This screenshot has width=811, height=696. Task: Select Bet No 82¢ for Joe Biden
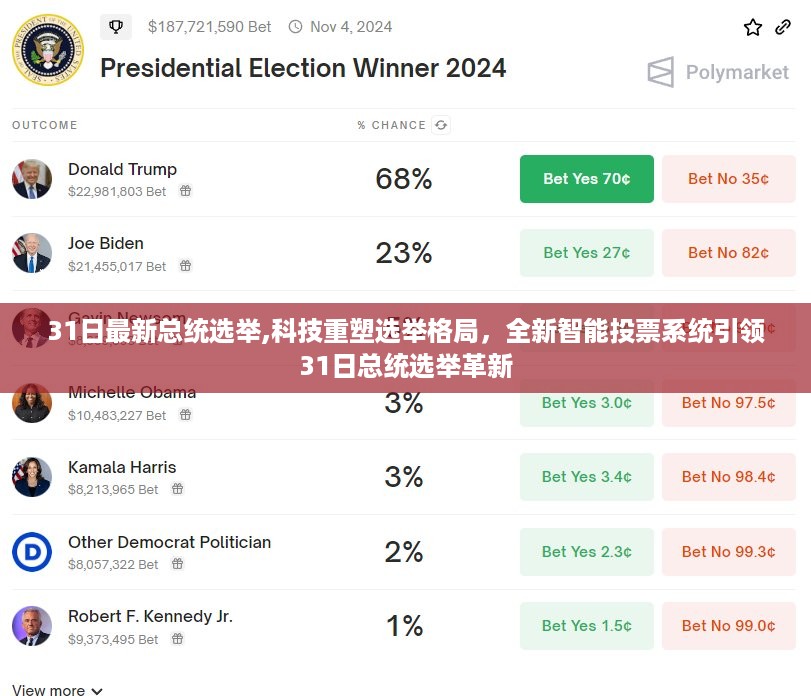[x=728, y=253]
